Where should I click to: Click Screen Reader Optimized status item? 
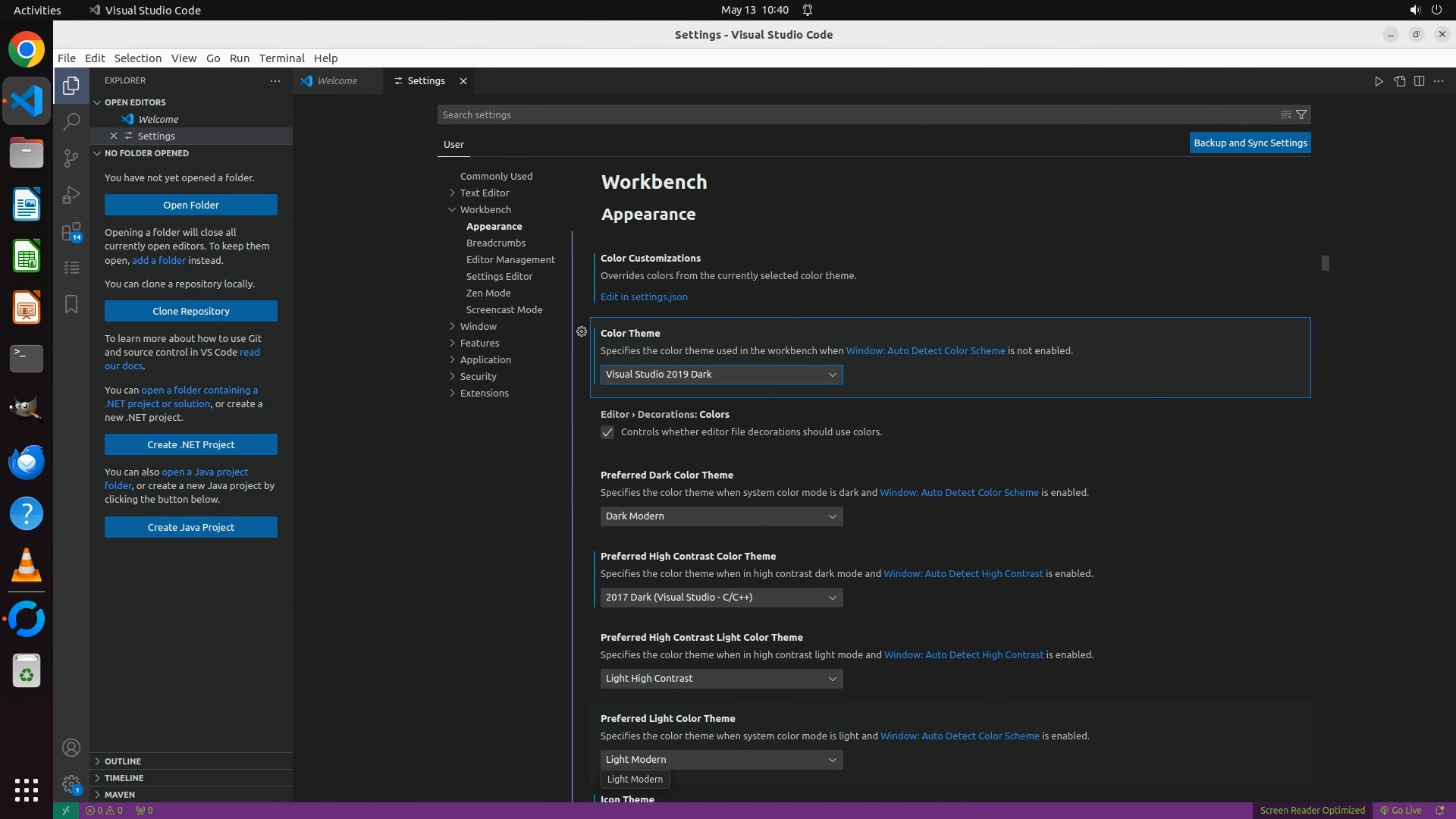pos(1312,810)
